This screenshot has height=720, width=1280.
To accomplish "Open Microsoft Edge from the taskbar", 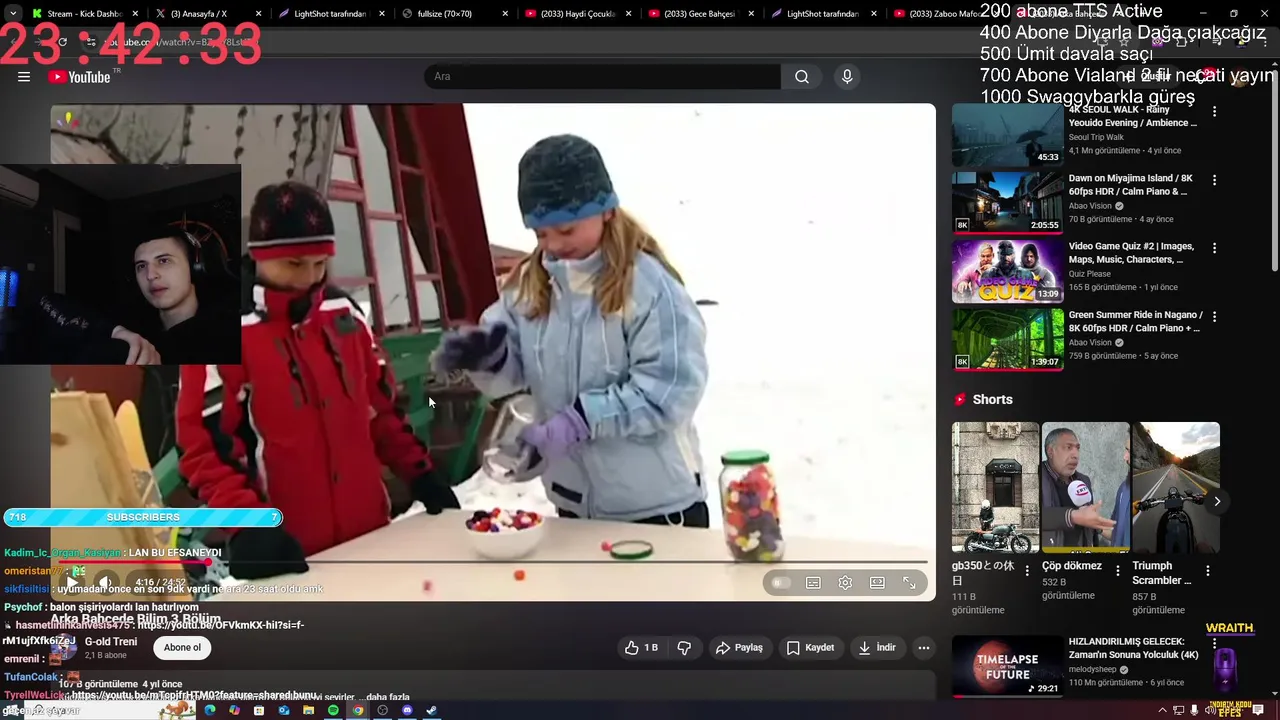I will (x=210, y=710).
